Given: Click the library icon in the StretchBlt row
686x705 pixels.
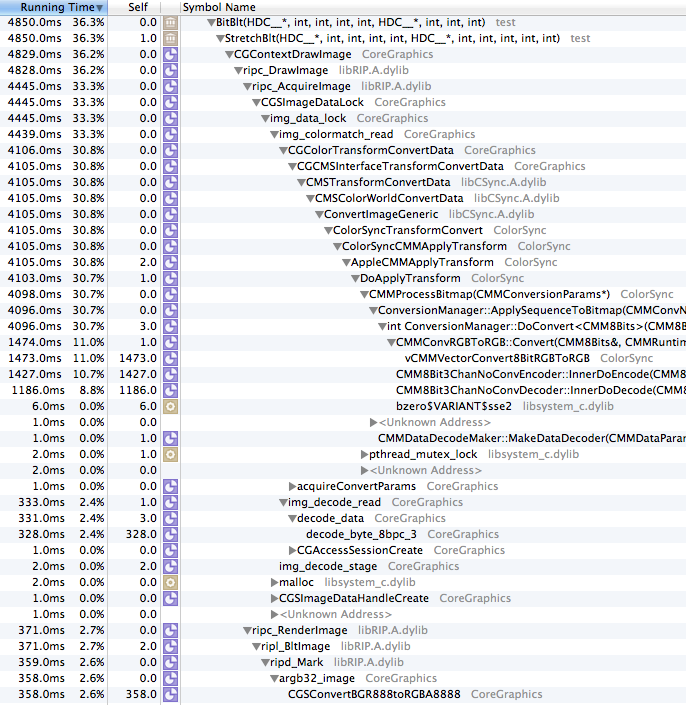Looking at the screenshot, I should point(170,38).
